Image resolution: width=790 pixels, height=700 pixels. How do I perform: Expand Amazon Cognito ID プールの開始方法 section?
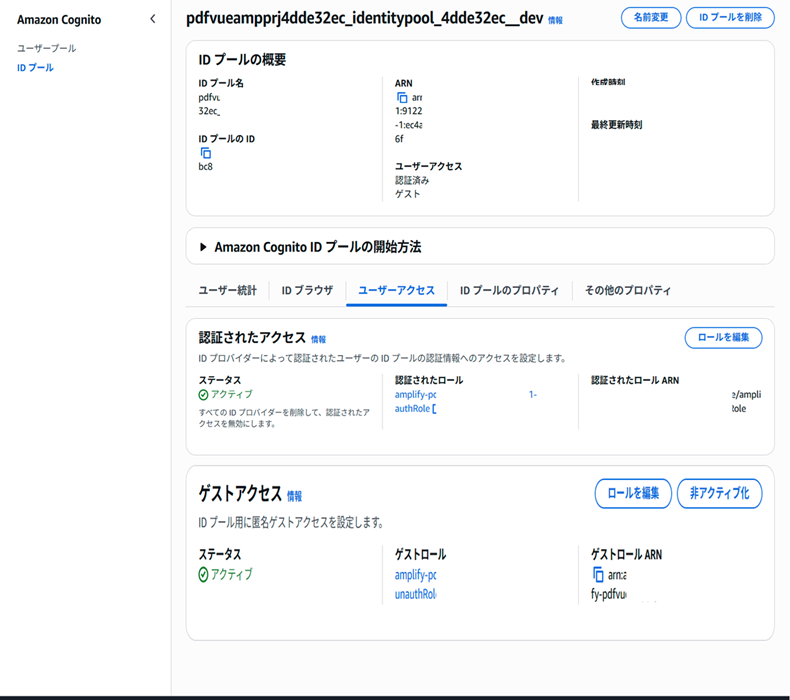coord(203,247)
